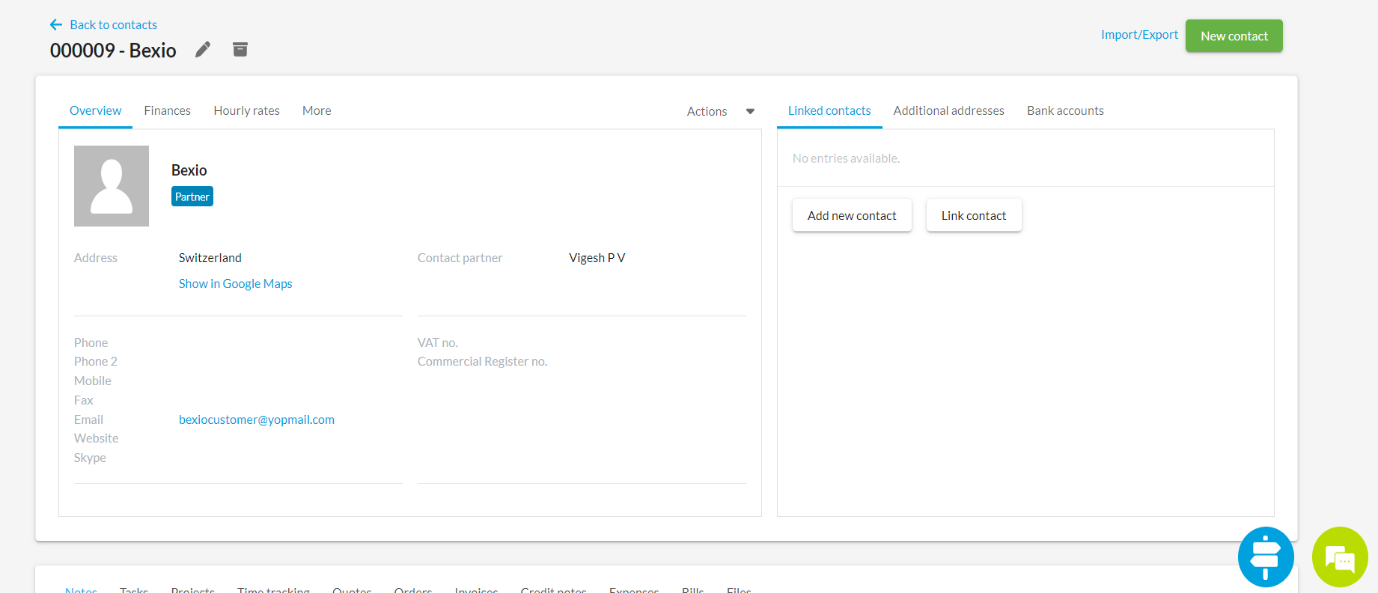This screenshot has height=593, width=1378.
Task: Go back to contacts list
Action: [104, 25]
